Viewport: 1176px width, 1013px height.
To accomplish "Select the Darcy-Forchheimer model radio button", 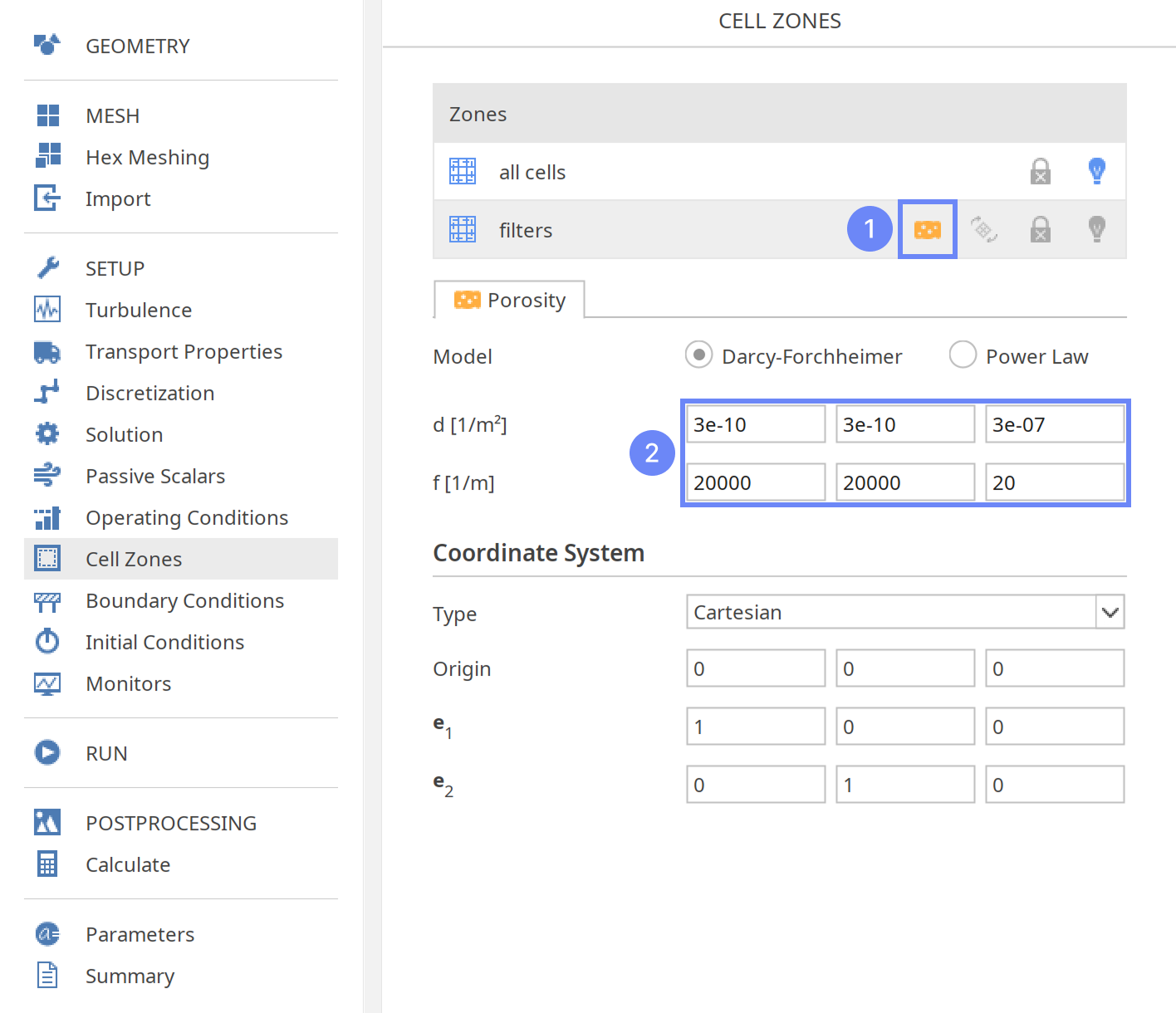I will tap(699, 355).
